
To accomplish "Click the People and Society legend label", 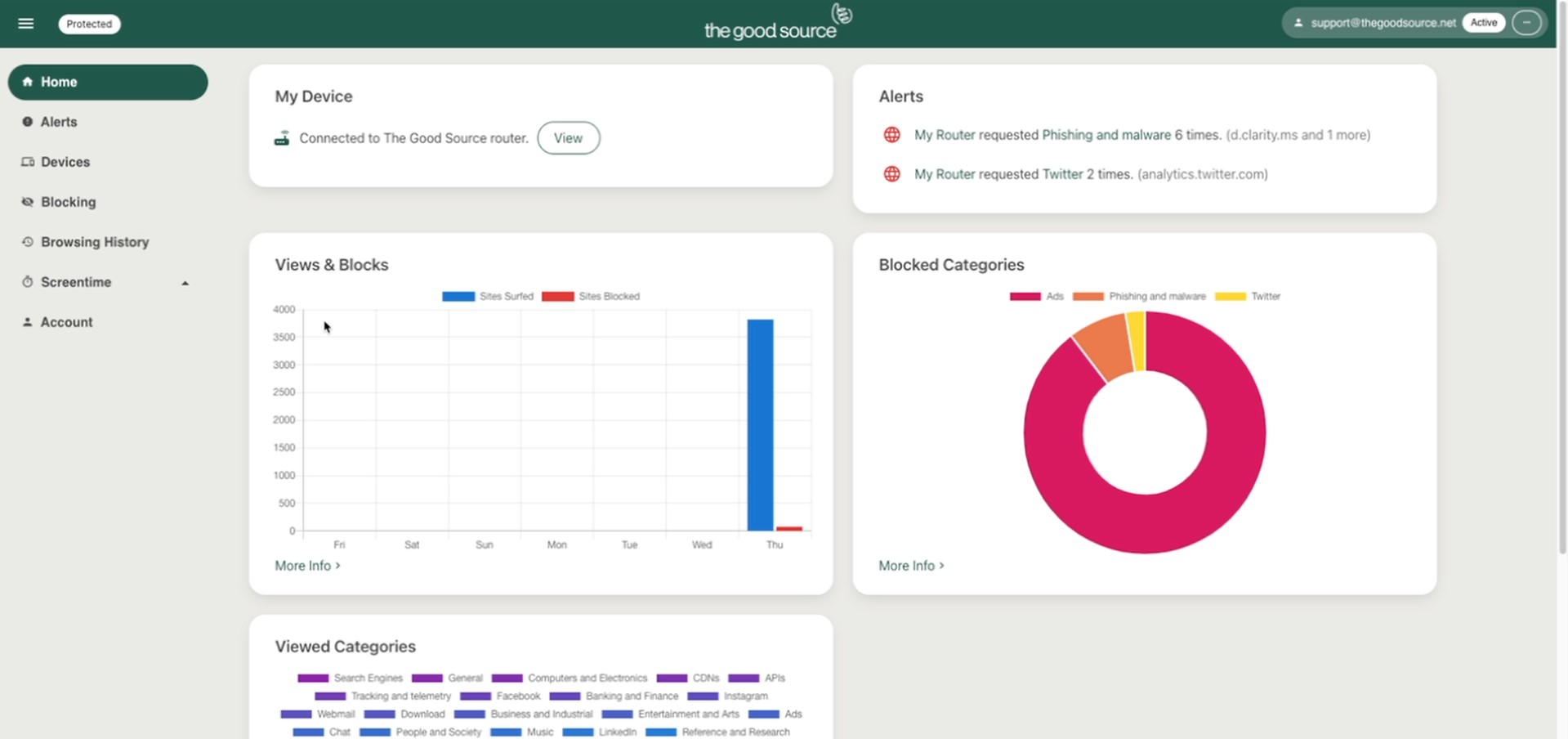I will pyautogui.click(x=439, y=732).
